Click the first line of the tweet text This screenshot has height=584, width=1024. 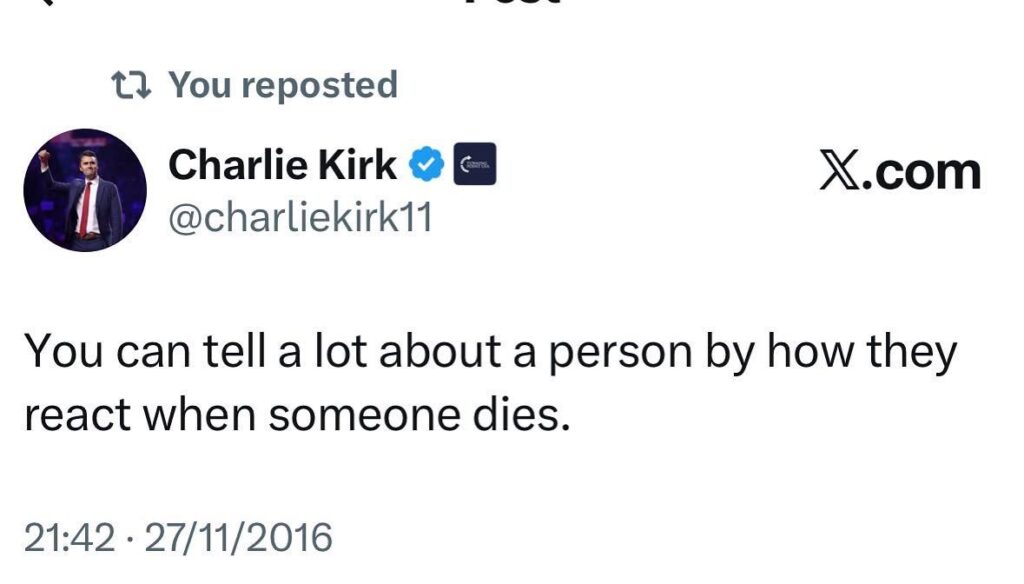pos(490,353)
